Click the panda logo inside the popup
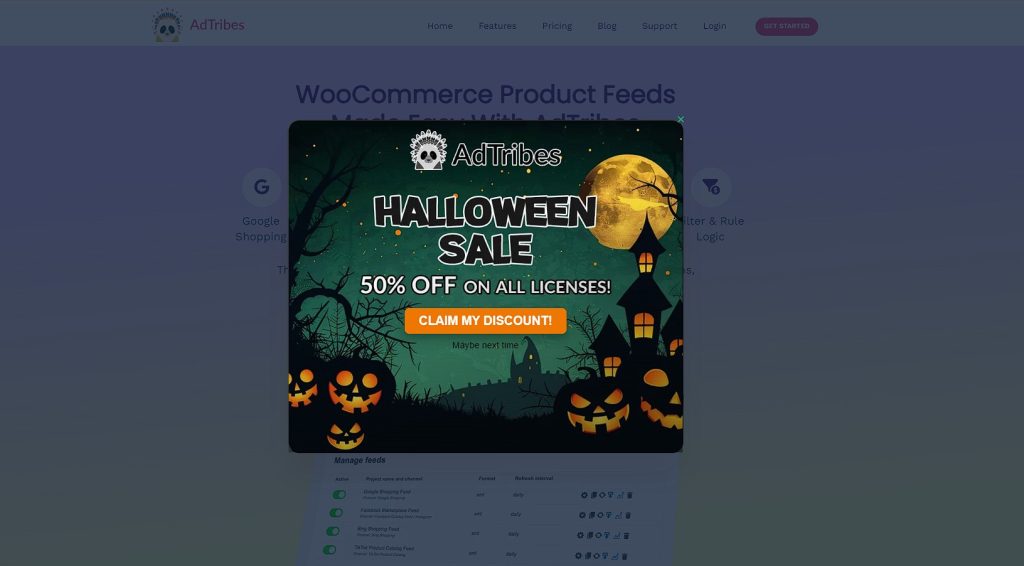Image resolution: width=1024 pixels, height=566 pixels. pyautogui.click(x=428, y=151)
